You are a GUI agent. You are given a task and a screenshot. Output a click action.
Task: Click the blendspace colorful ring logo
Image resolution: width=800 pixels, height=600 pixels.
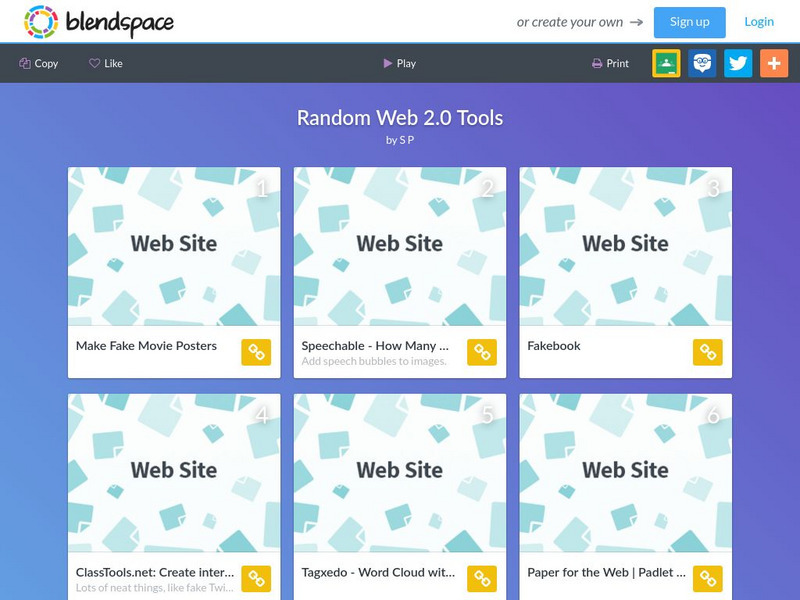pyautogui.click(x=41, y=22)
